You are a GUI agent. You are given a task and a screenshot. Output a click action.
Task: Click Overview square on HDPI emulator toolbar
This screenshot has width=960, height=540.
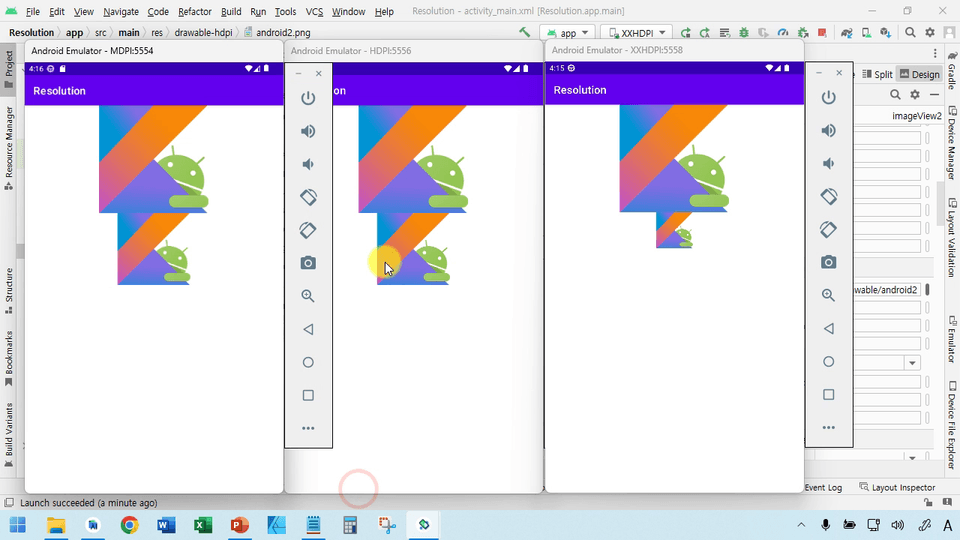[x=308, y=396]
